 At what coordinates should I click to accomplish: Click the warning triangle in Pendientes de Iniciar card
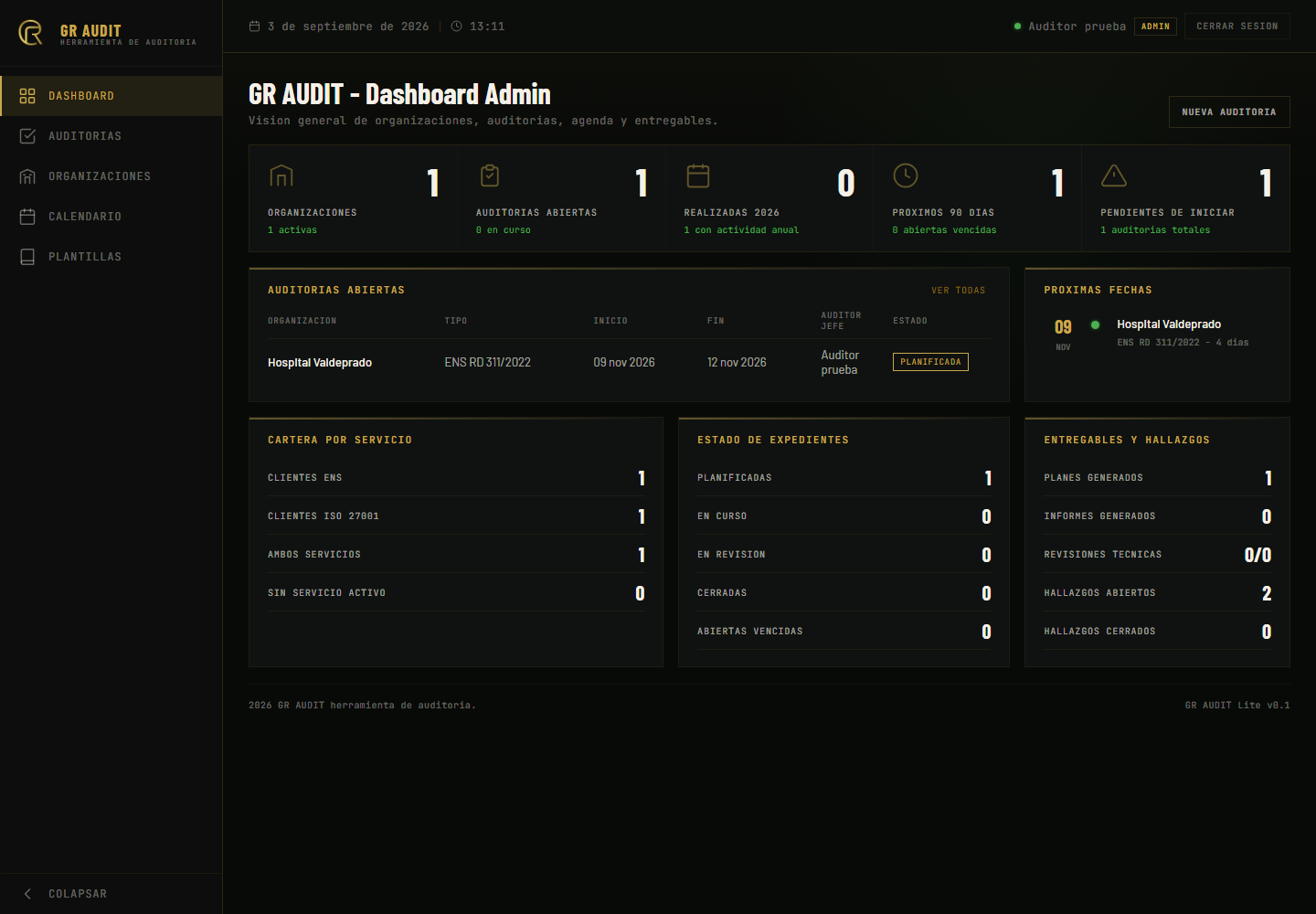pyautogui.click(x=1114, y=175)
